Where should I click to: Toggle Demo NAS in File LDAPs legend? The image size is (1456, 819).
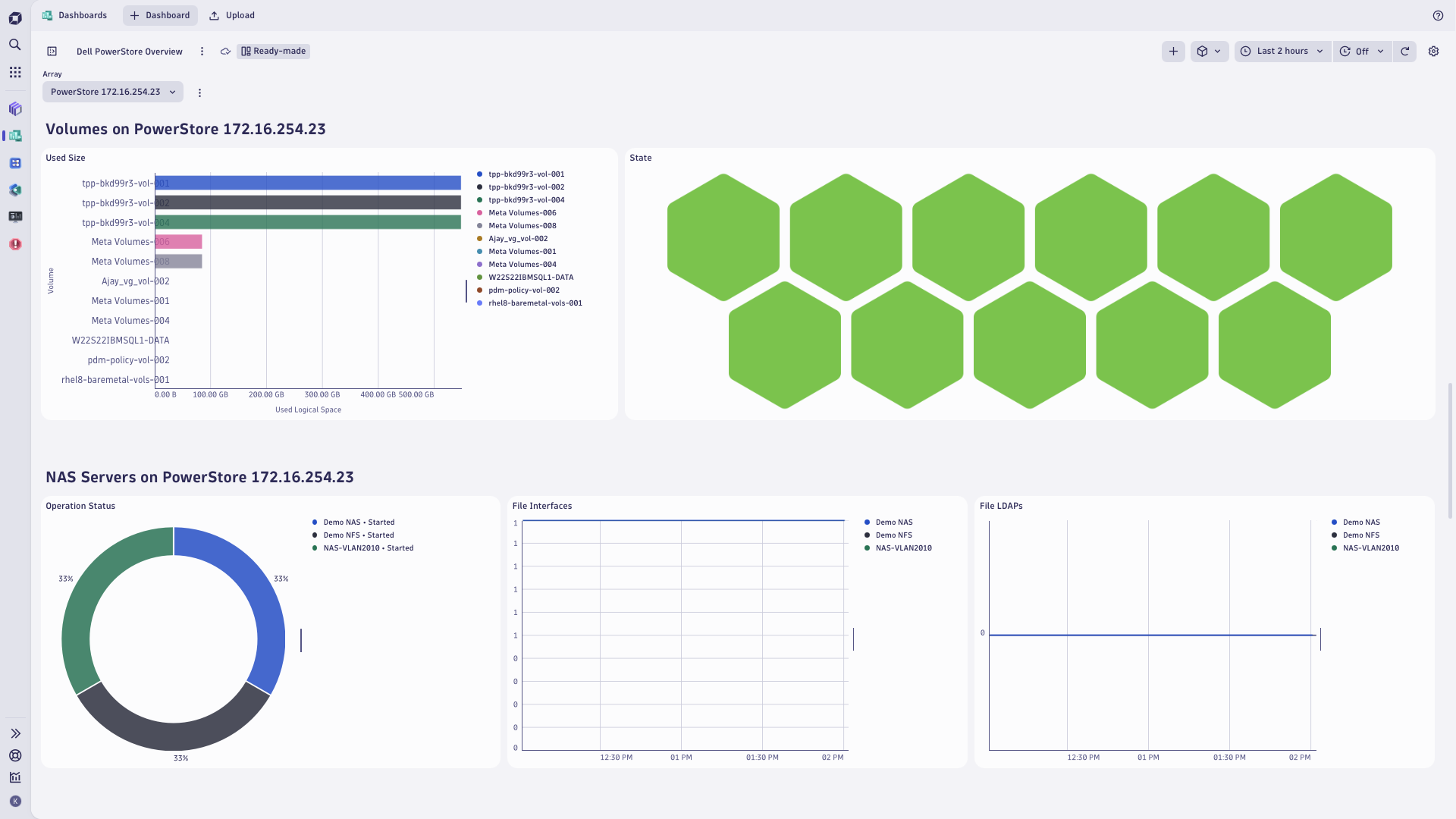tap(1356, 522)
